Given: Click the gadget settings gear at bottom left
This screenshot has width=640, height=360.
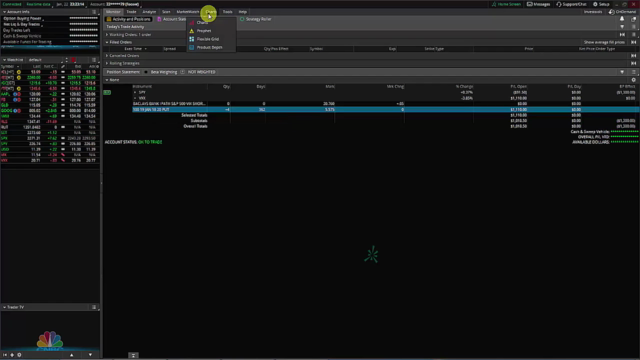Looking at the screenshot, I should click(19, 355).
